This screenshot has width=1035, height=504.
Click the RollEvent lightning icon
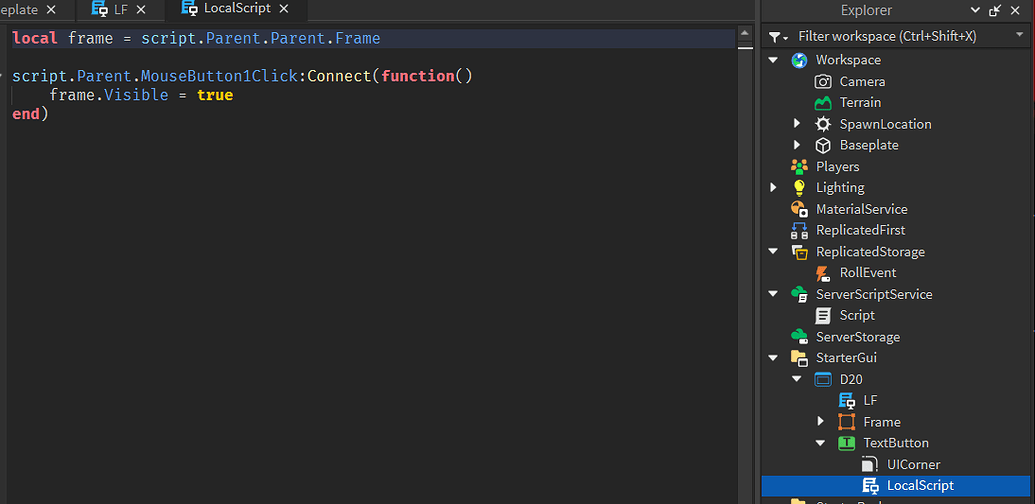(823, 272)
